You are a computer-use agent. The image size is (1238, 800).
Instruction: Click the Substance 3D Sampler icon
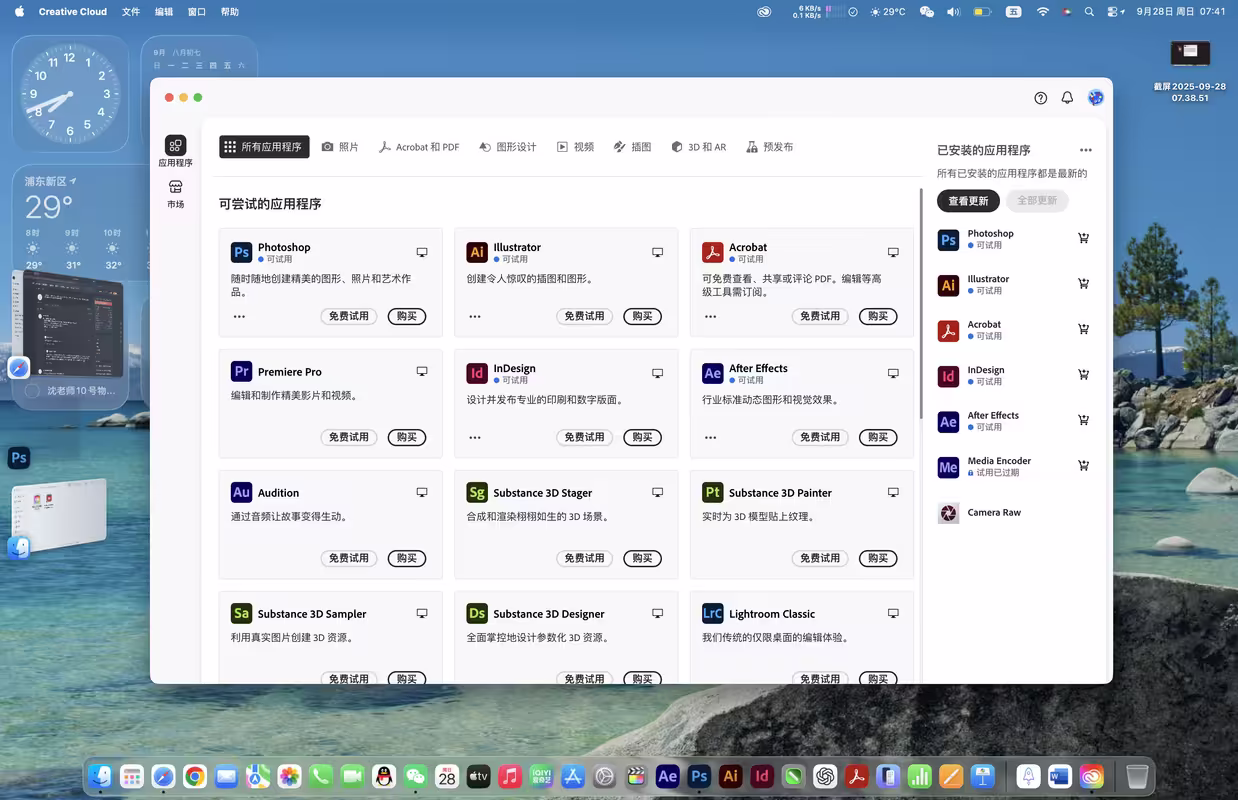pyautogui.click(x=241, y=614)
